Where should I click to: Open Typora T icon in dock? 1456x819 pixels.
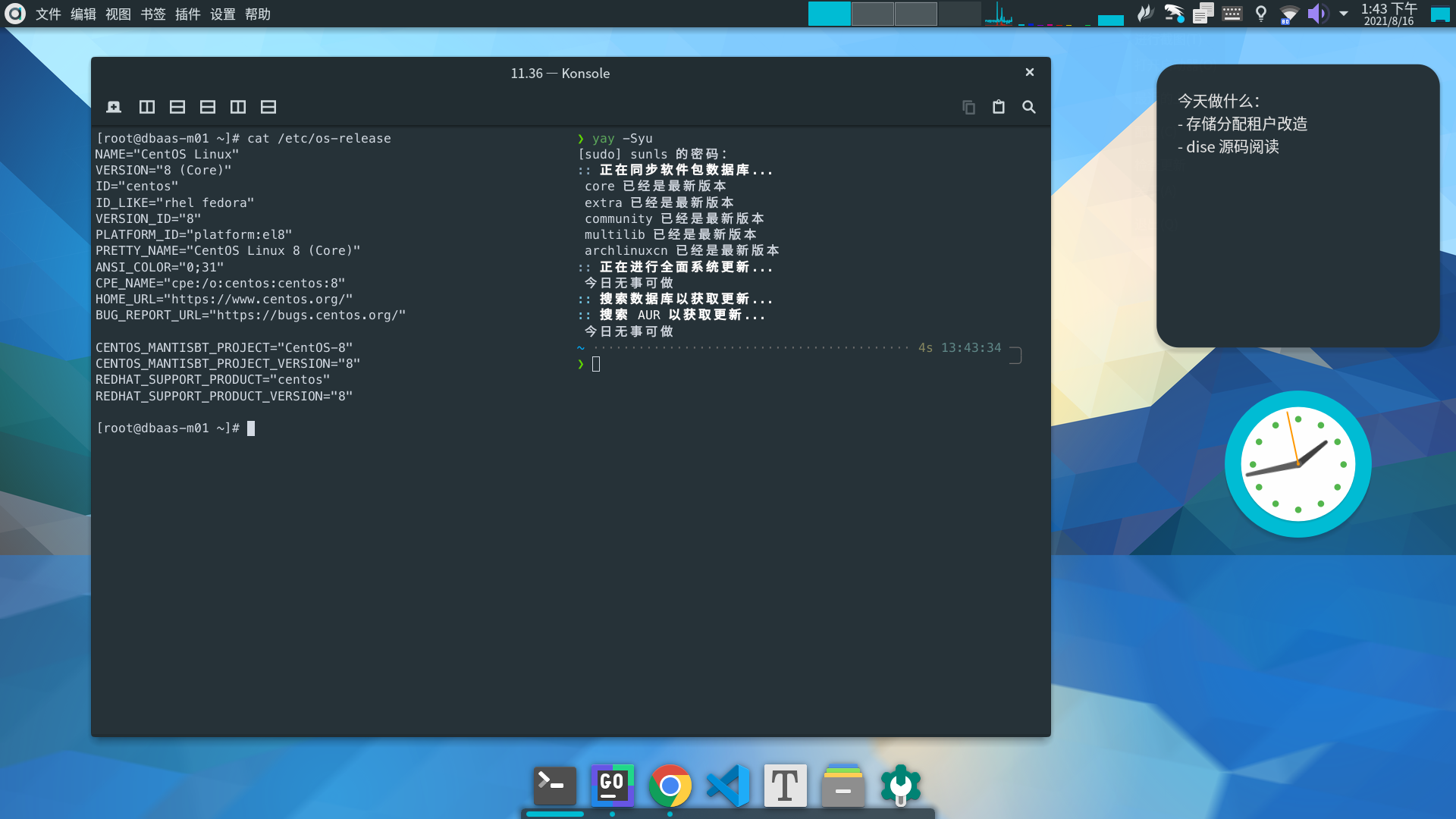click(785, 786)
